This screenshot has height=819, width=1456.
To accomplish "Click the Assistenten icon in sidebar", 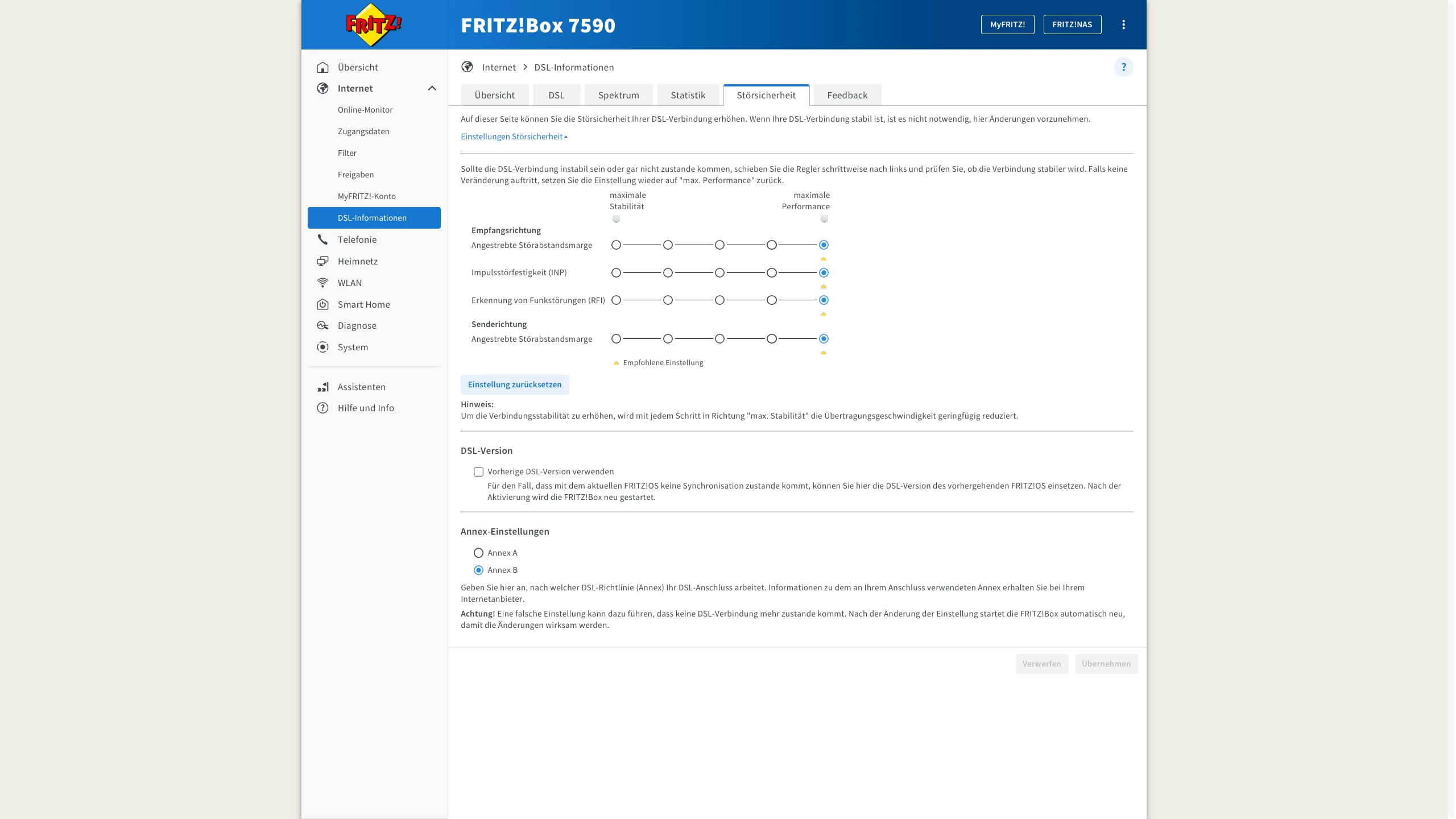I will pyautogui.click(x=322, y=387).
